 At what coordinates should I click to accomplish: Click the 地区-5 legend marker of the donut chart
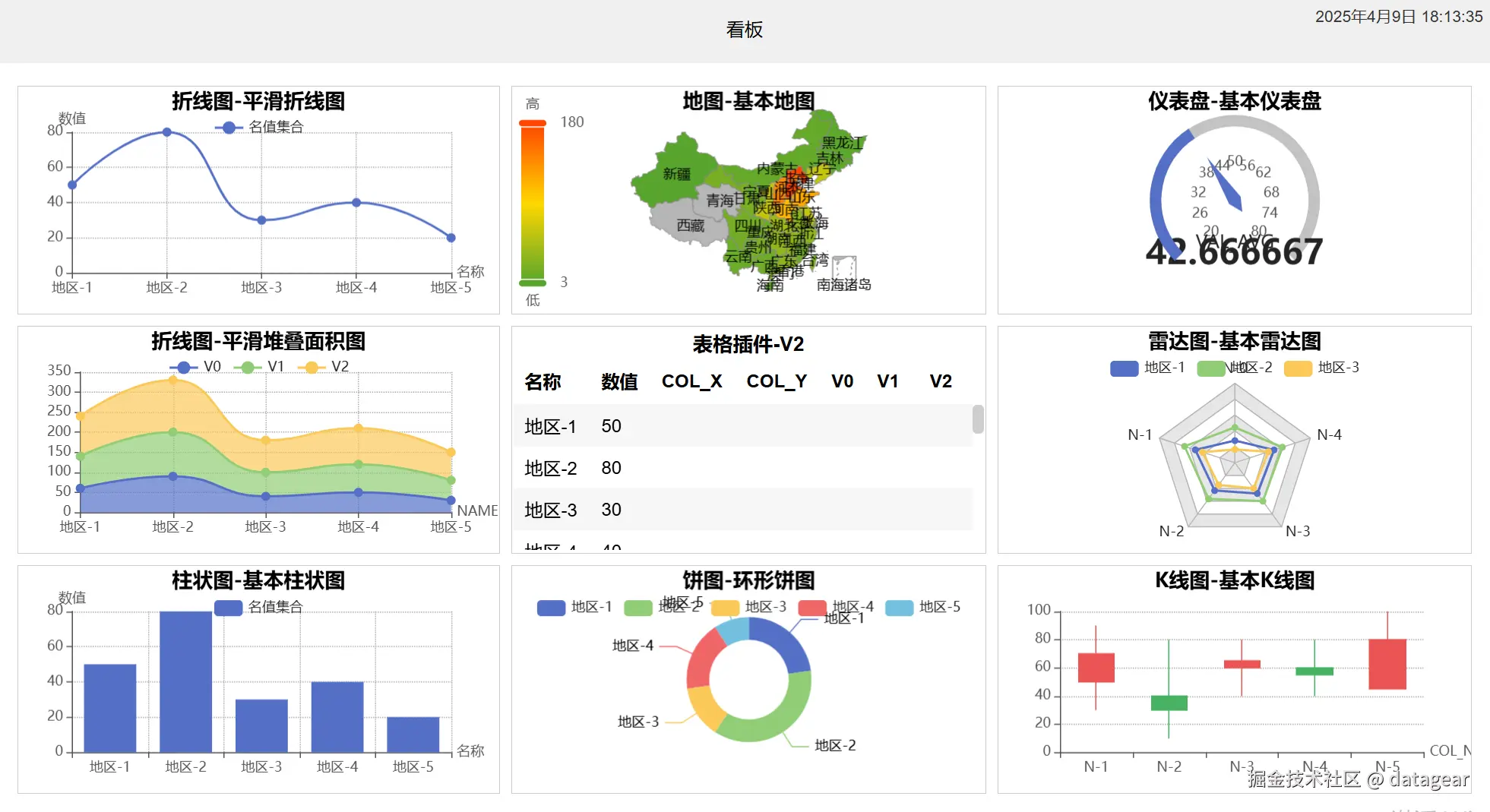(x=897, y=608)
